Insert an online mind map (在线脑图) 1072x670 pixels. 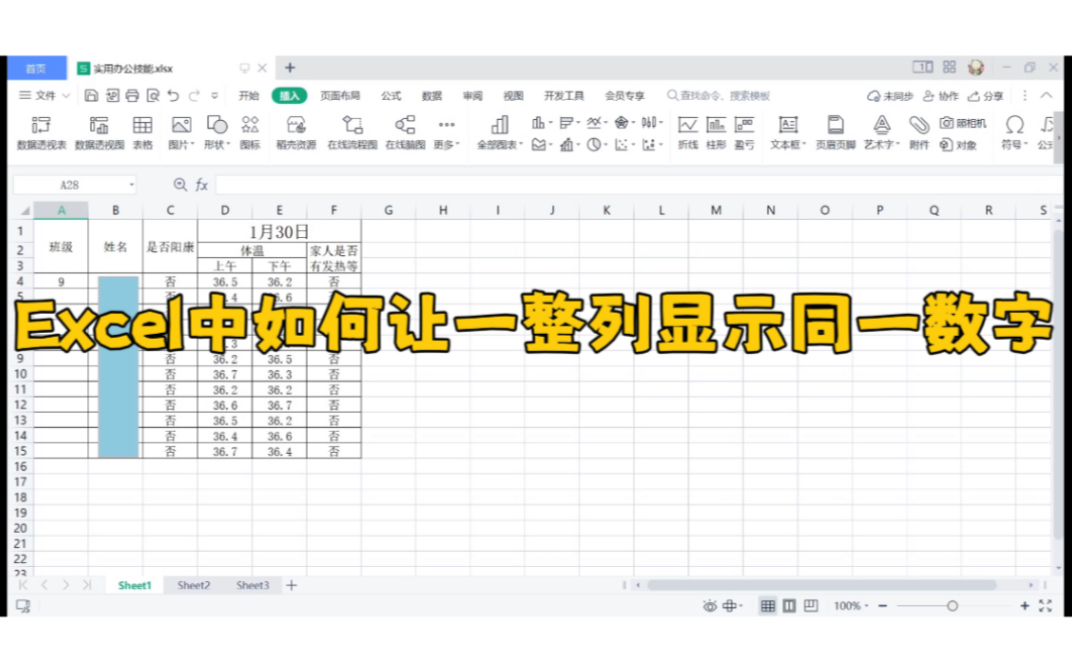405,132
